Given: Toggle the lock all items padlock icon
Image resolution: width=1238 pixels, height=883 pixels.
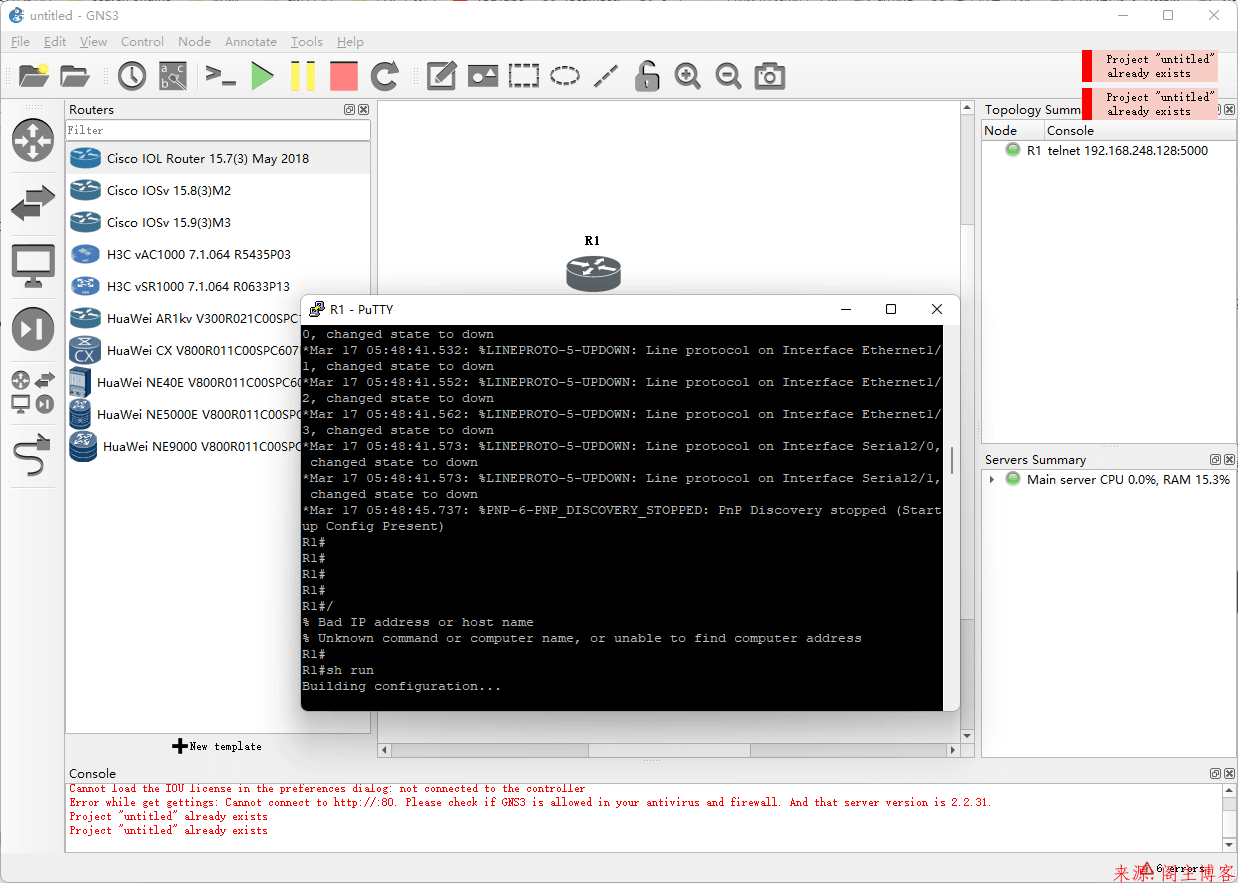Looking at the screenshot, I should 647,76.
